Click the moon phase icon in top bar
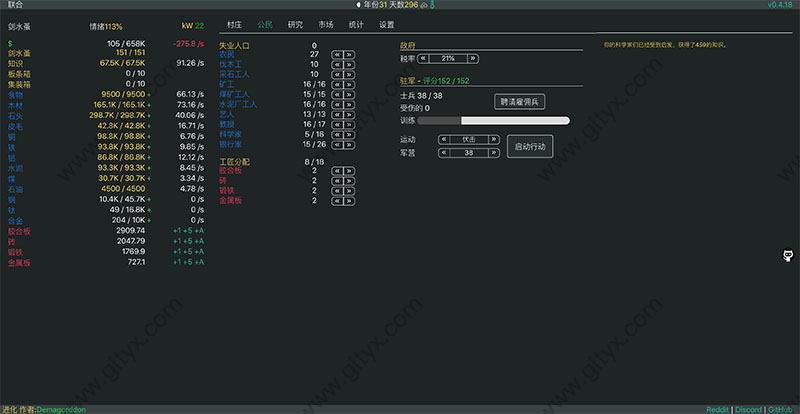Image resolution: width=800 pixels, height=414 pixels. coord(359,5)
